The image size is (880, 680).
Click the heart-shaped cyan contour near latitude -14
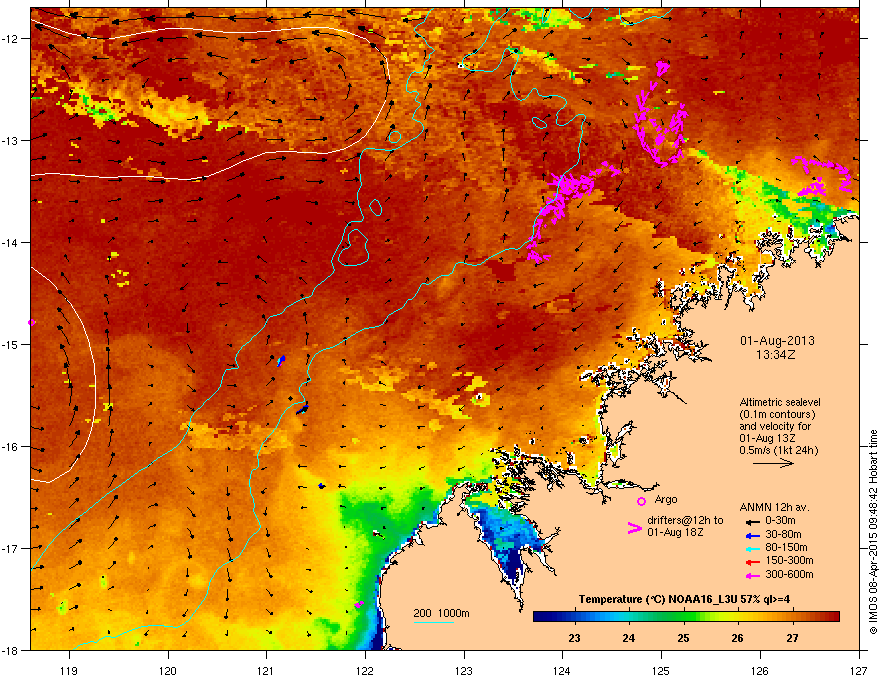tap(353, 247)
